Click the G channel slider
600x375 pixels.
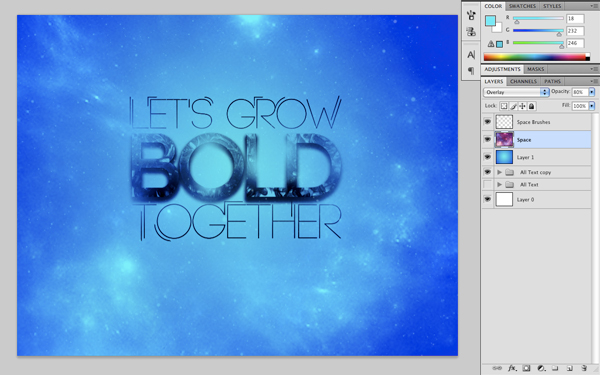pos(538,31)
